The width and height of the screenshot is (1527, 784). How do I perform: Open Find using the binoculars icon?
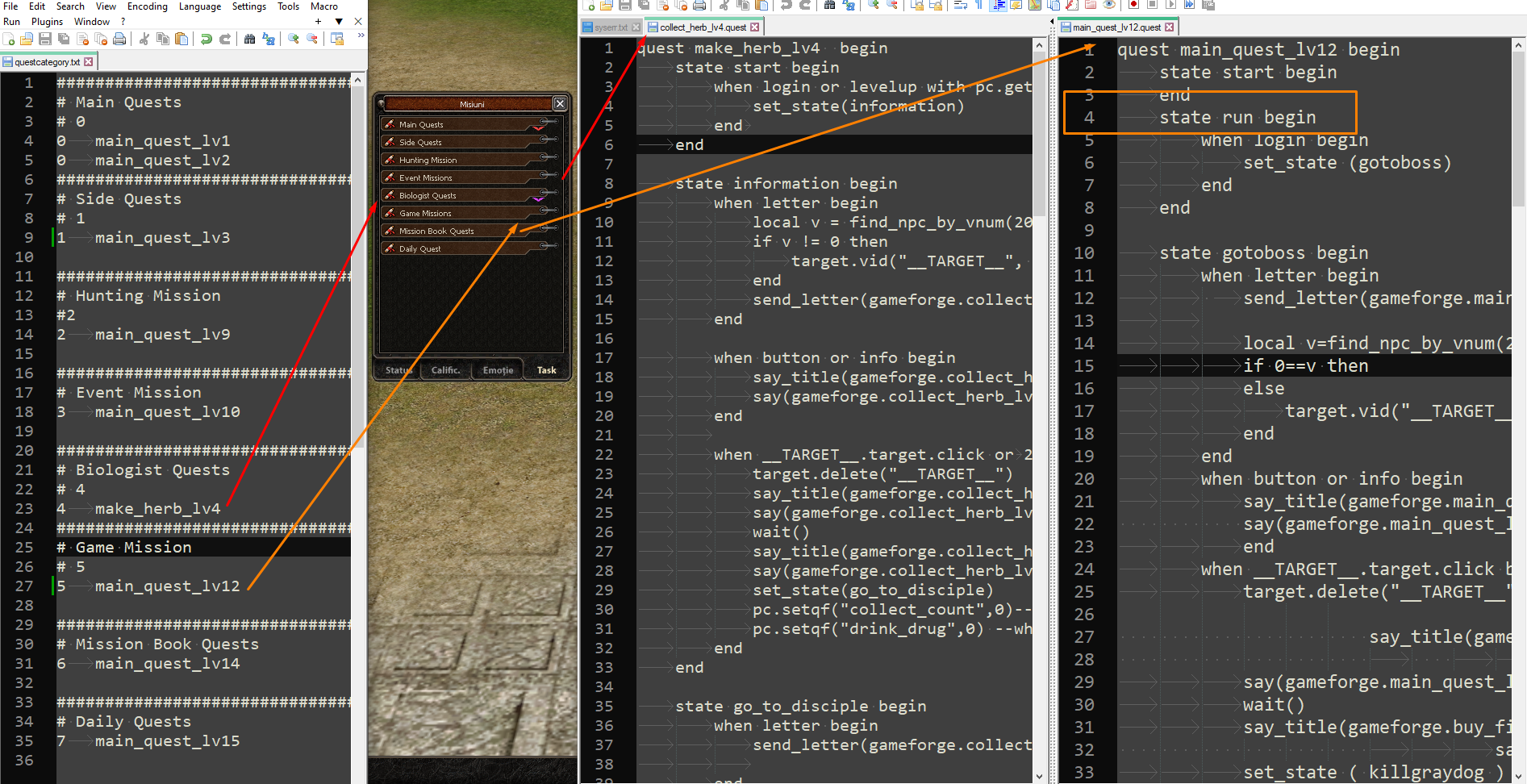829,6
